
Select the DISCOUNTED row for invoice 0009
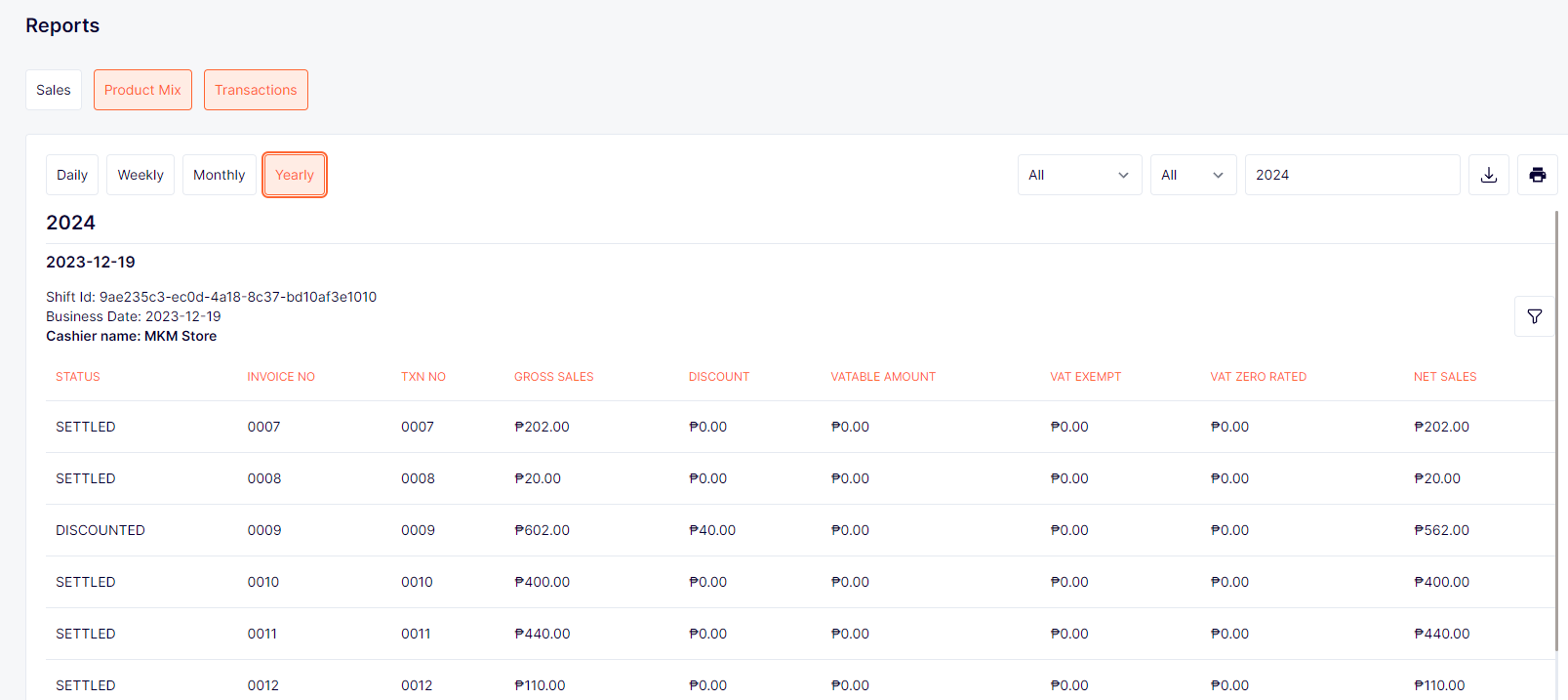click(101, 530)
